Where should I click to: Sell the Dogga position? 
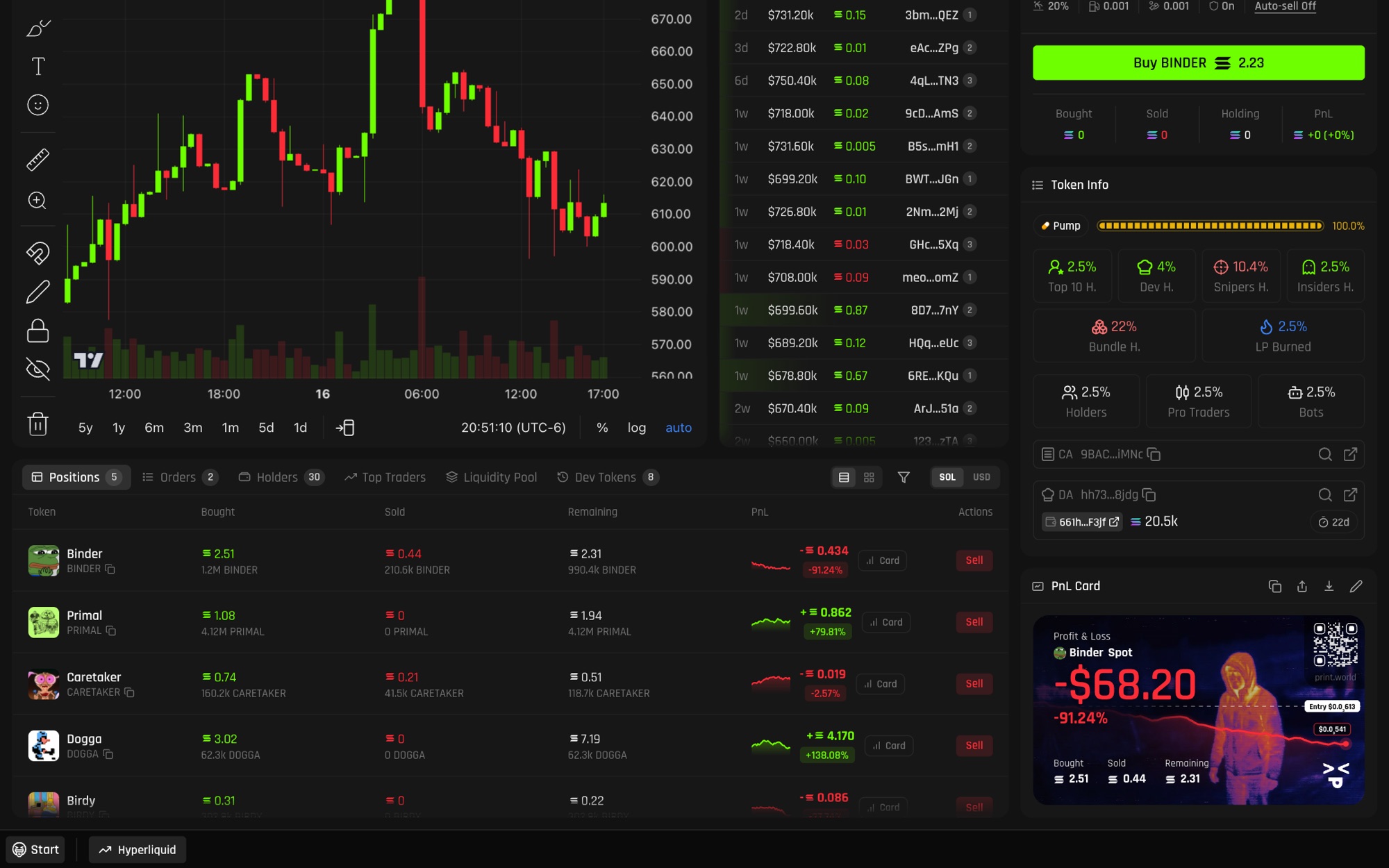974,745
